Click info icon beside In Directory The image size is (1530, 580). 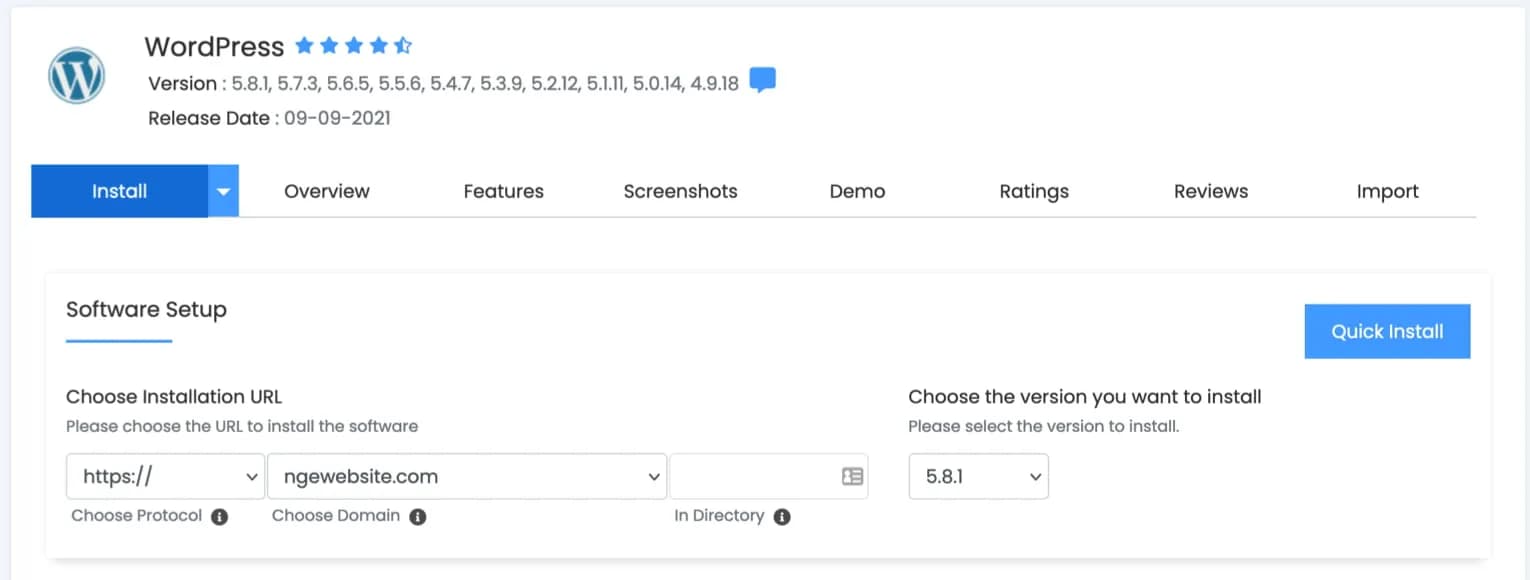[x=782, y=517]
